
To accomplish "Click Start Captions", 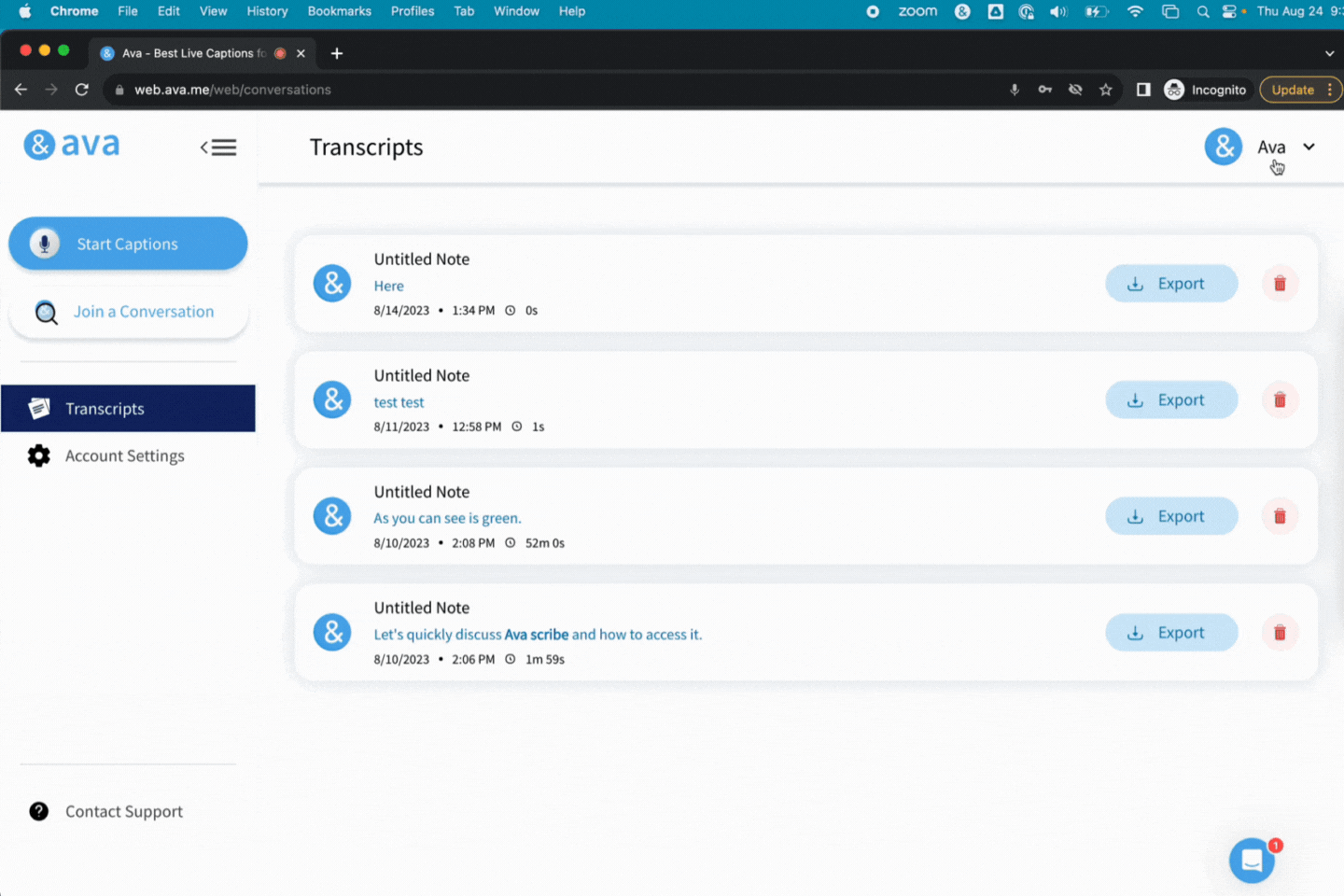I will pyautogui.click(x=128, y=244).
